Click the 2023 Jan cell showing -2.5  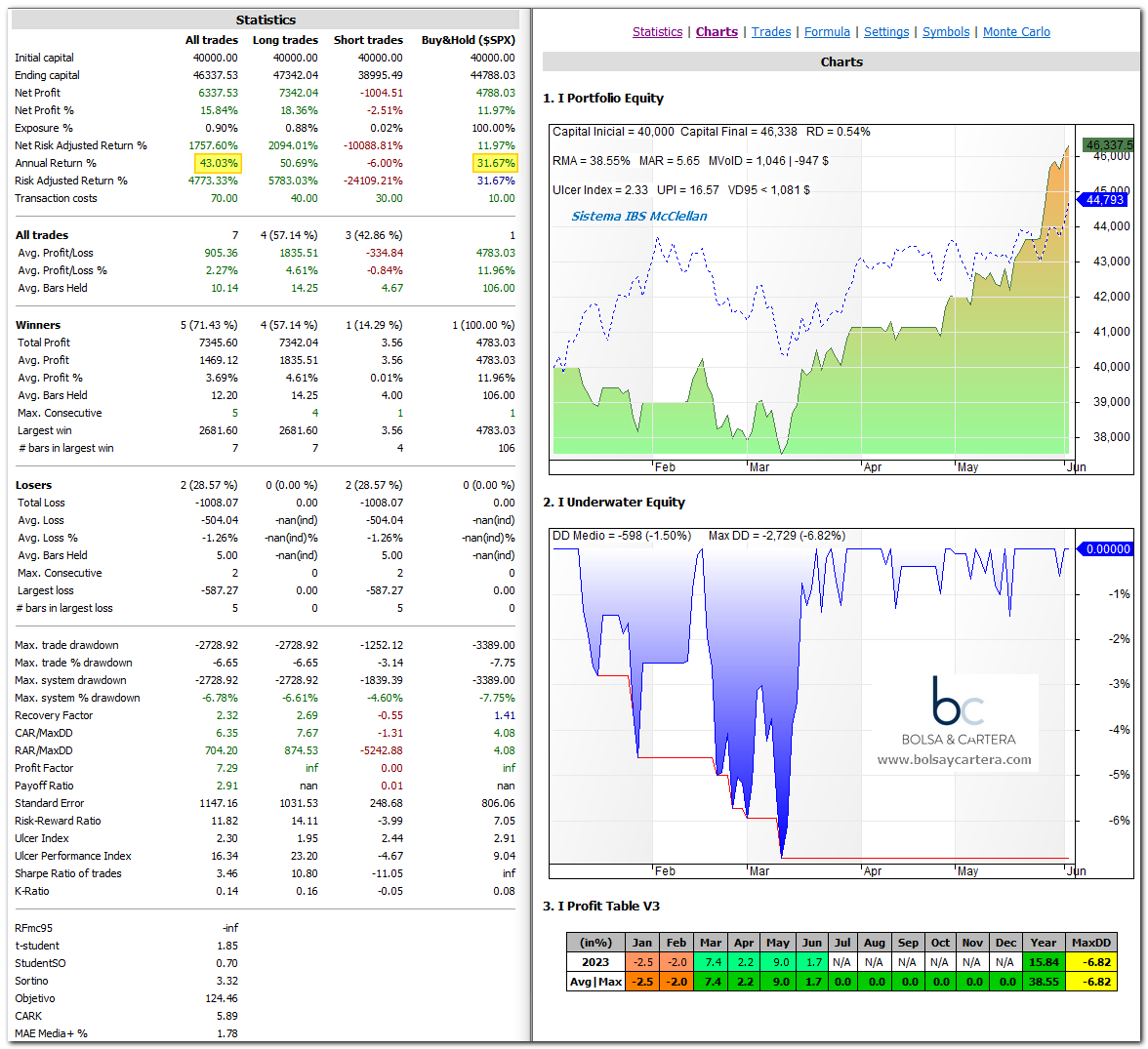(642, 962)
